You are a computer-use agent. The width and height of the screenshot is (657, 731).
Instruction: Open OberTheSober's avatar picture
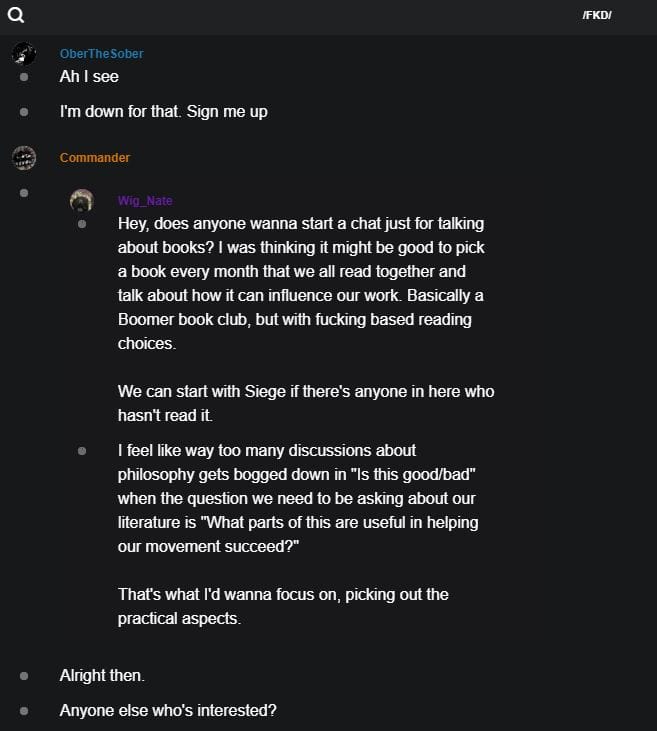click(x=24, y=54)
